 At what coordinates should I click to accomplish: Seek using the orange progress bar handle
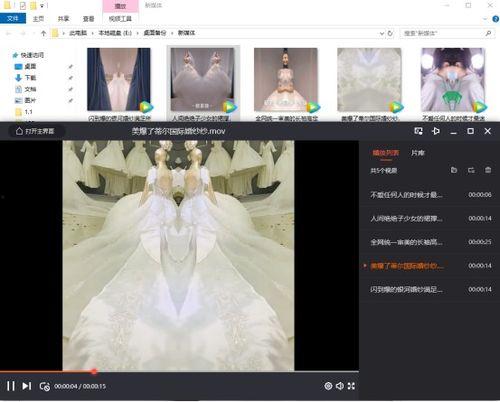(94, 371)
